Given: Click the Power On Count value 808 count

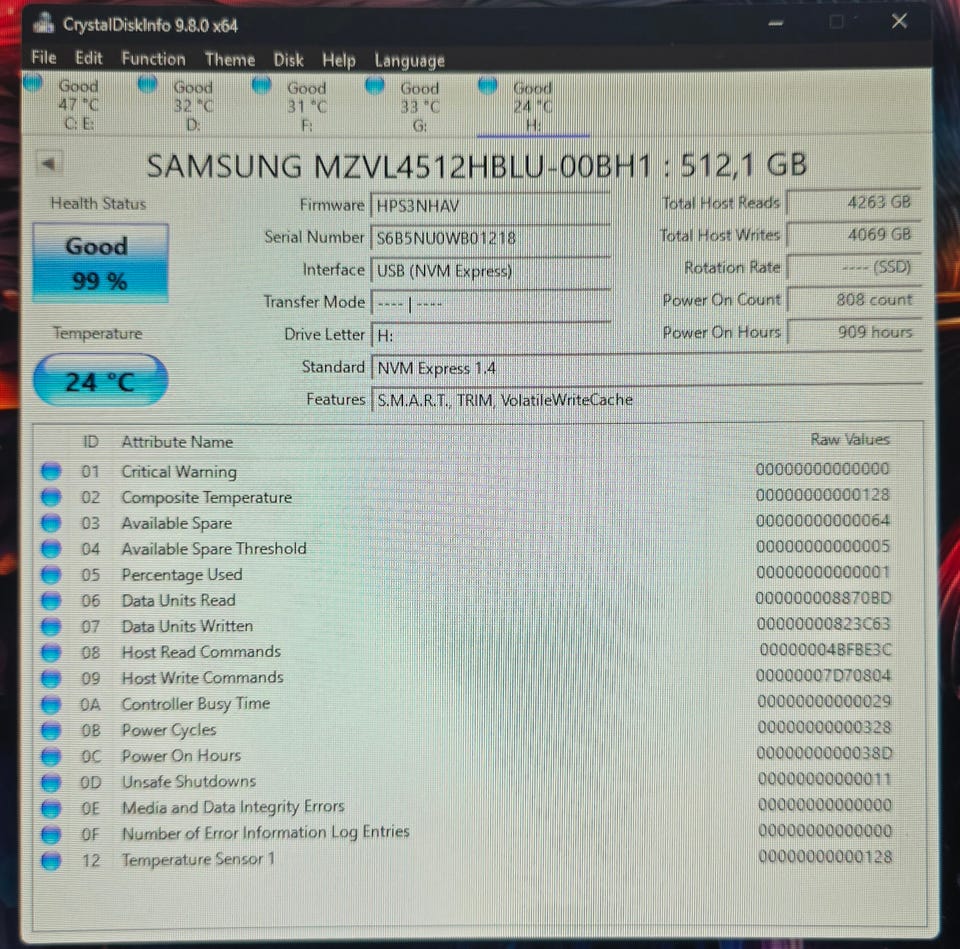Looking at the screenshot, I should click(x=854, y=300).
